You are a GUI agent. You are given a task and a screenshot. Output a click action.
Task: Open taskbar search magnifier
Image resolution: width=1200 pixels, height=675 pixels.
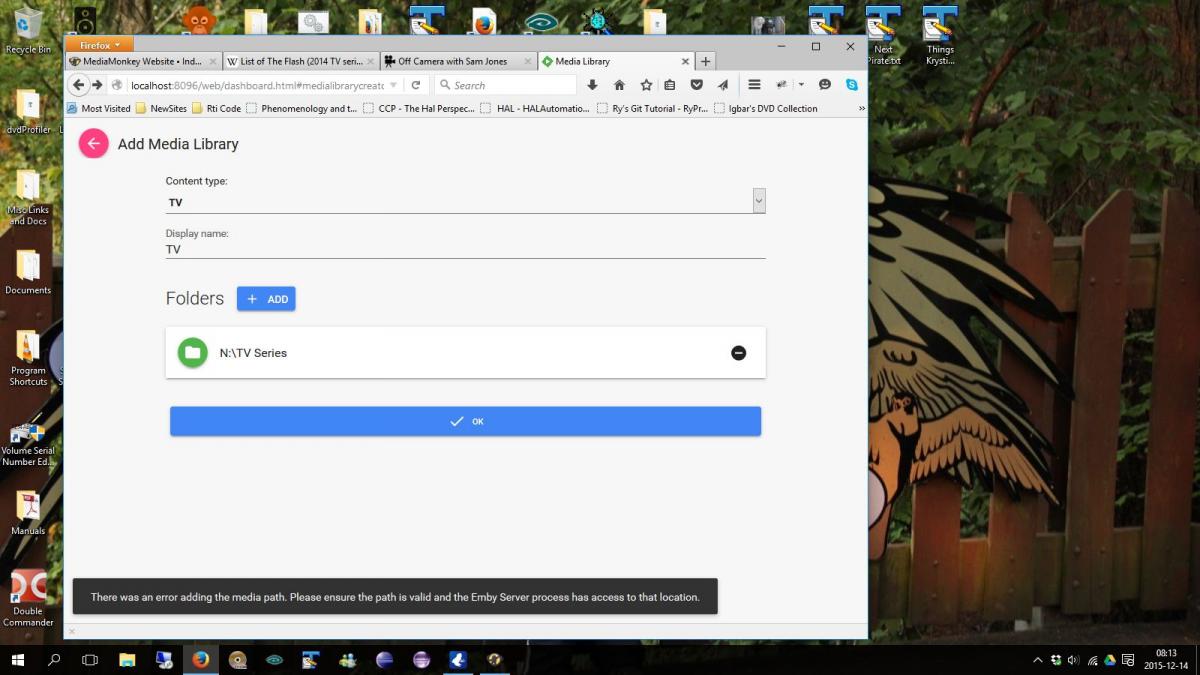[x=54, y=660]
